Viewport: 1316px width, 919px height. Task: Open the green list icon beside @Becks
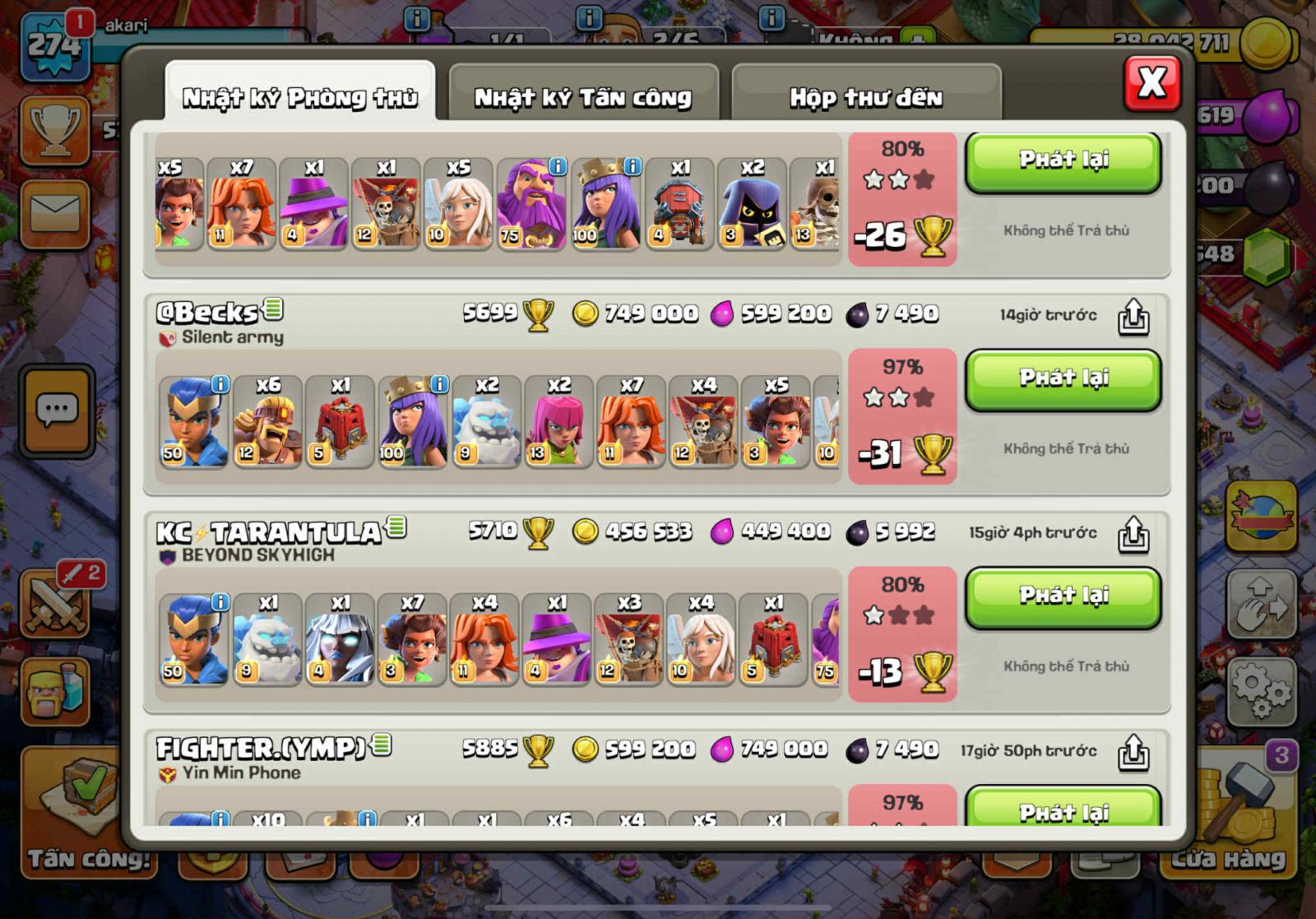click(273, 309)
